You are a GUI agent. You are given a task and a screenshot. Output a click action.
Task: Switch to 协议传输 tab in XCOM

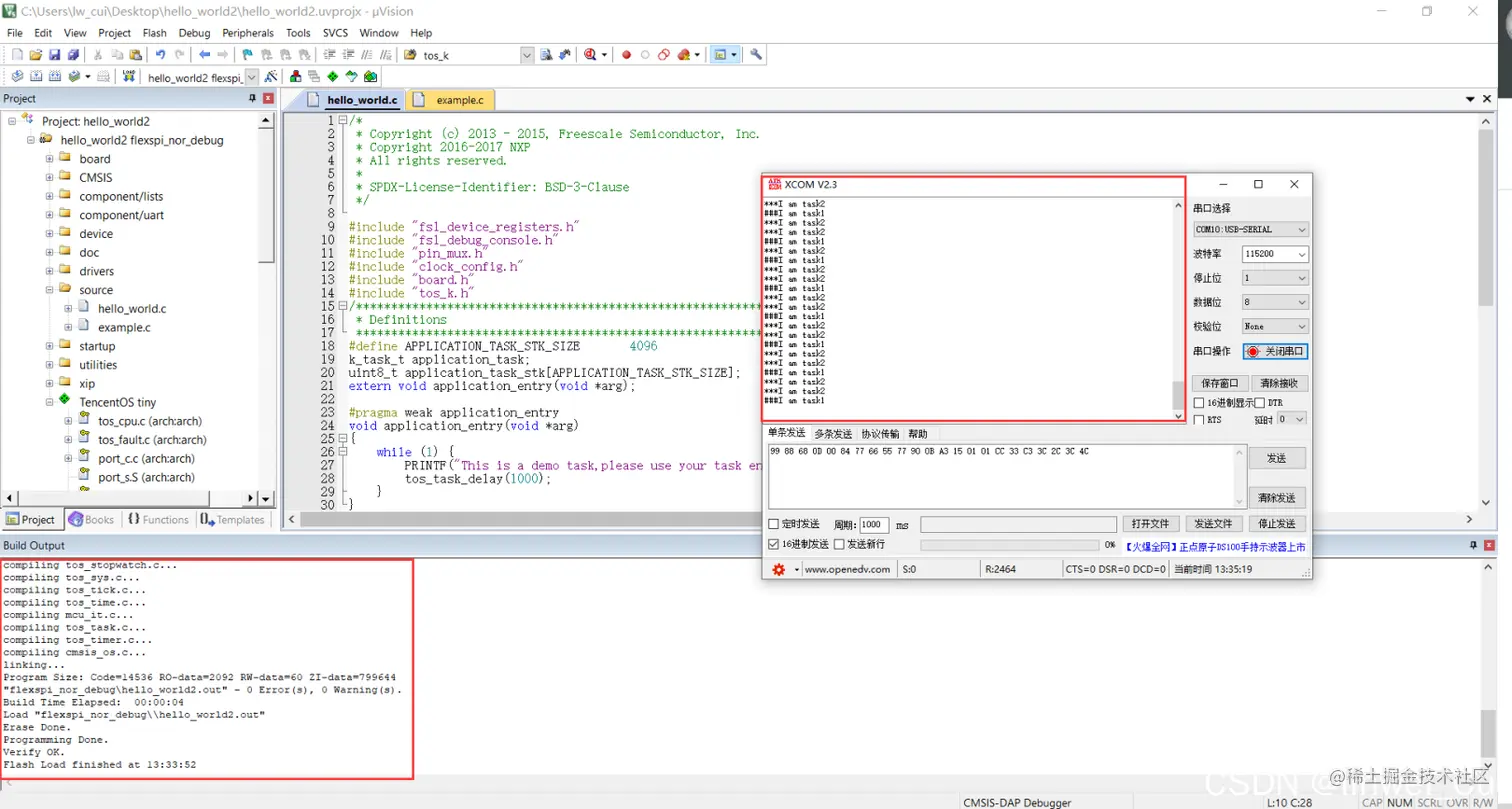[880, 434]
